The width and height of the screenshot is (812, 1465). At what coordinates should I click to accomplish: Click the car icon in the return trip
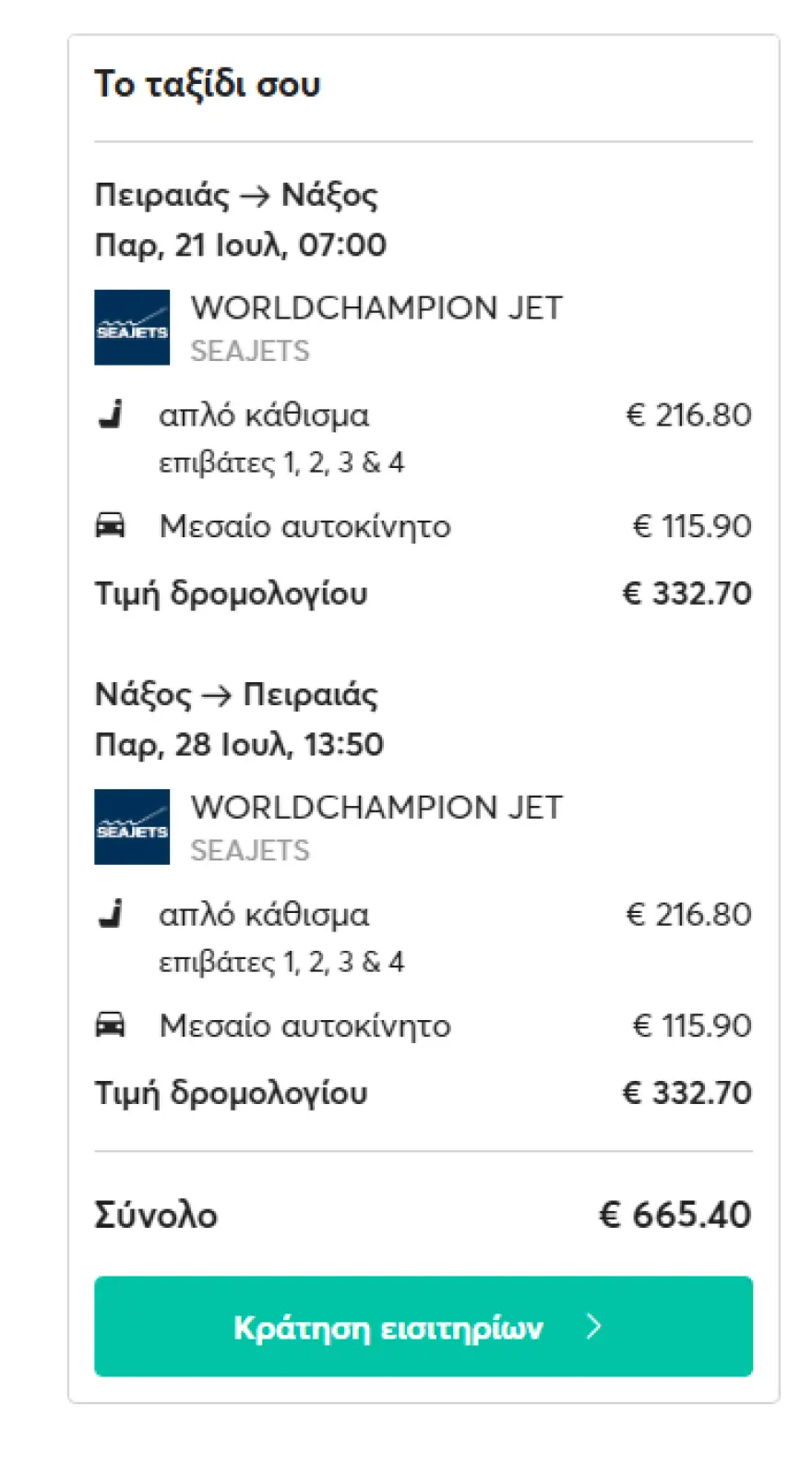click(111, 1026)
